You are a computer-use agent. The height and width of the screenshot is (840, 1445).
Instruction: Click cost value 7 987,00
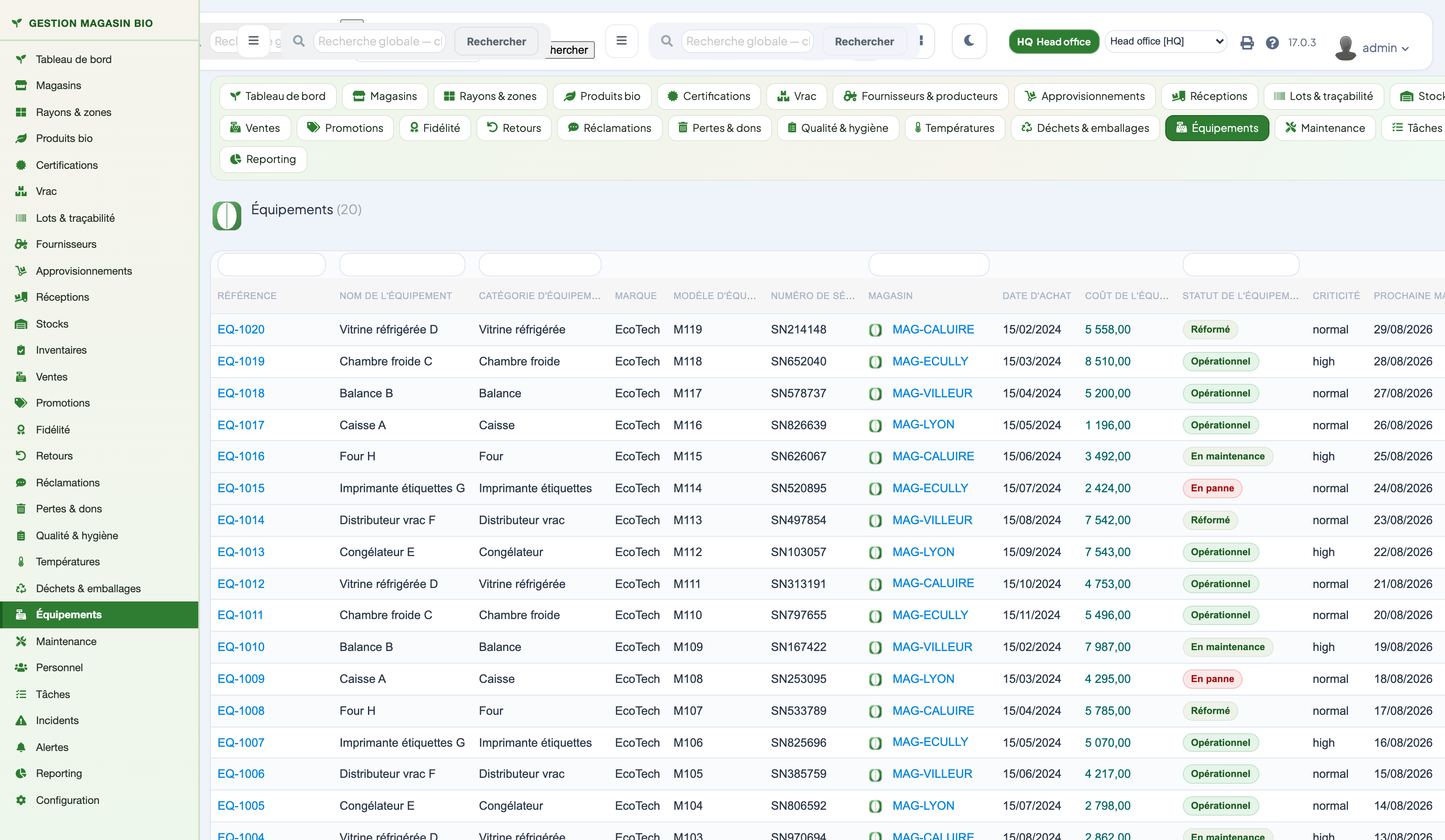click(1108, 647)
